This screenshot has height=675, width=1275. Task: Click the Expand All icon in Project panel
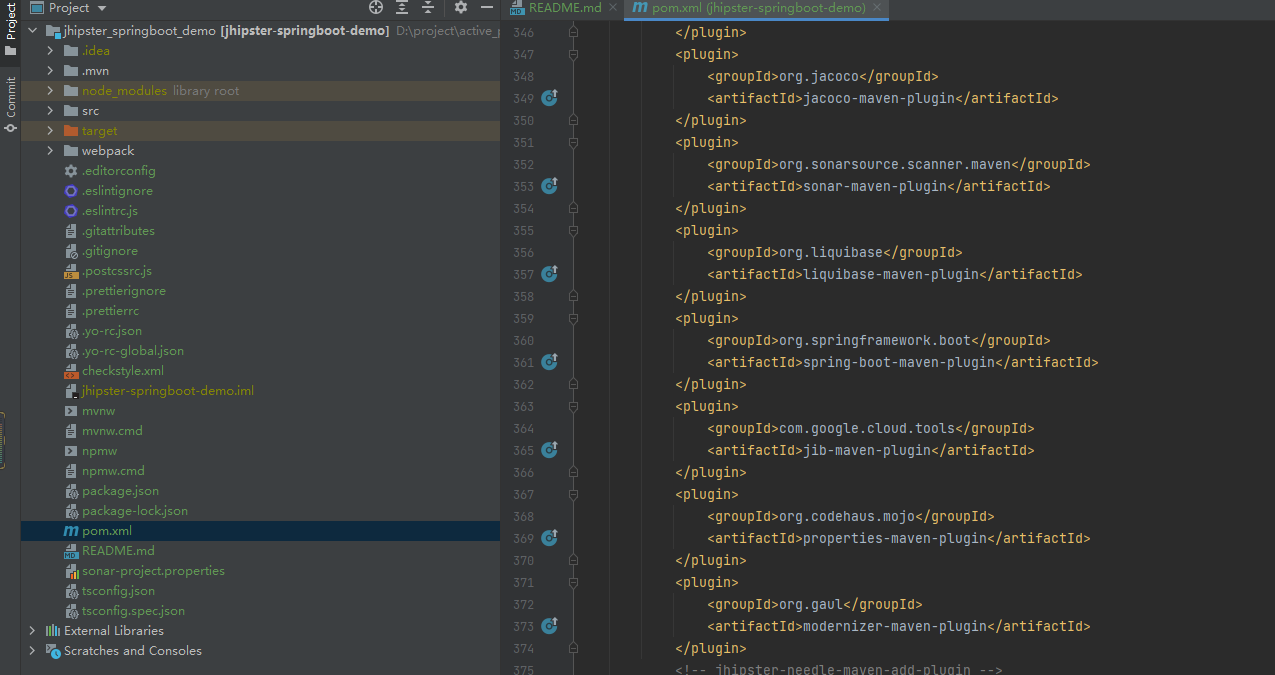(402, 7)
